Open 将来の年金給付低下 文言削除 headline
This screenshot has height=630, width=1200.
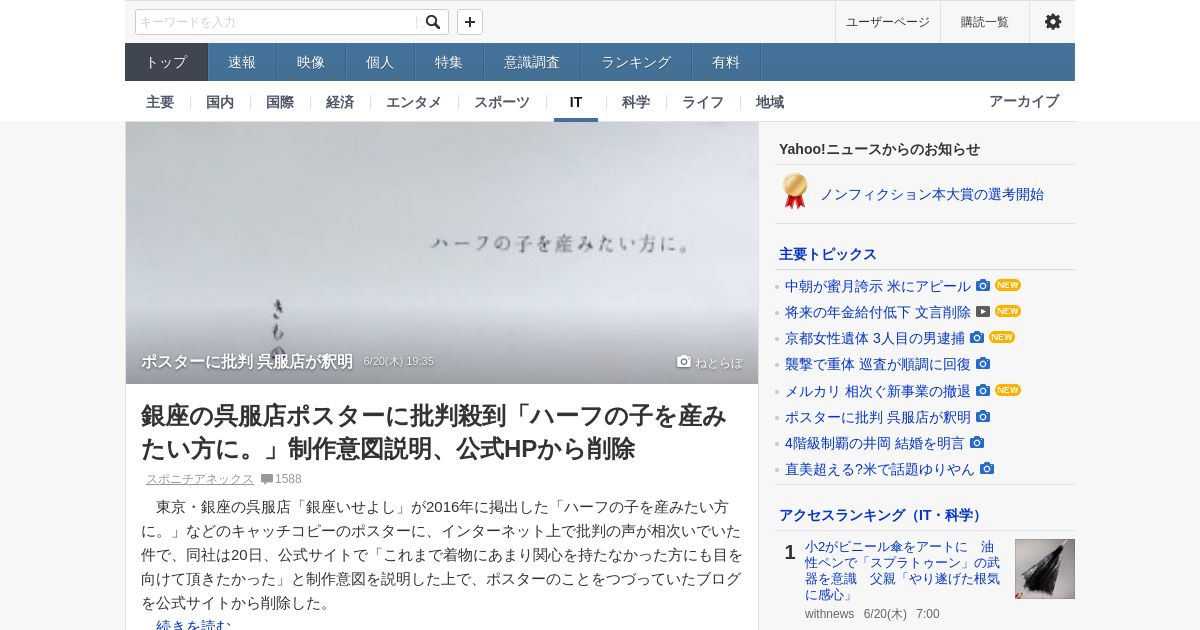click(x=878, y=312)
